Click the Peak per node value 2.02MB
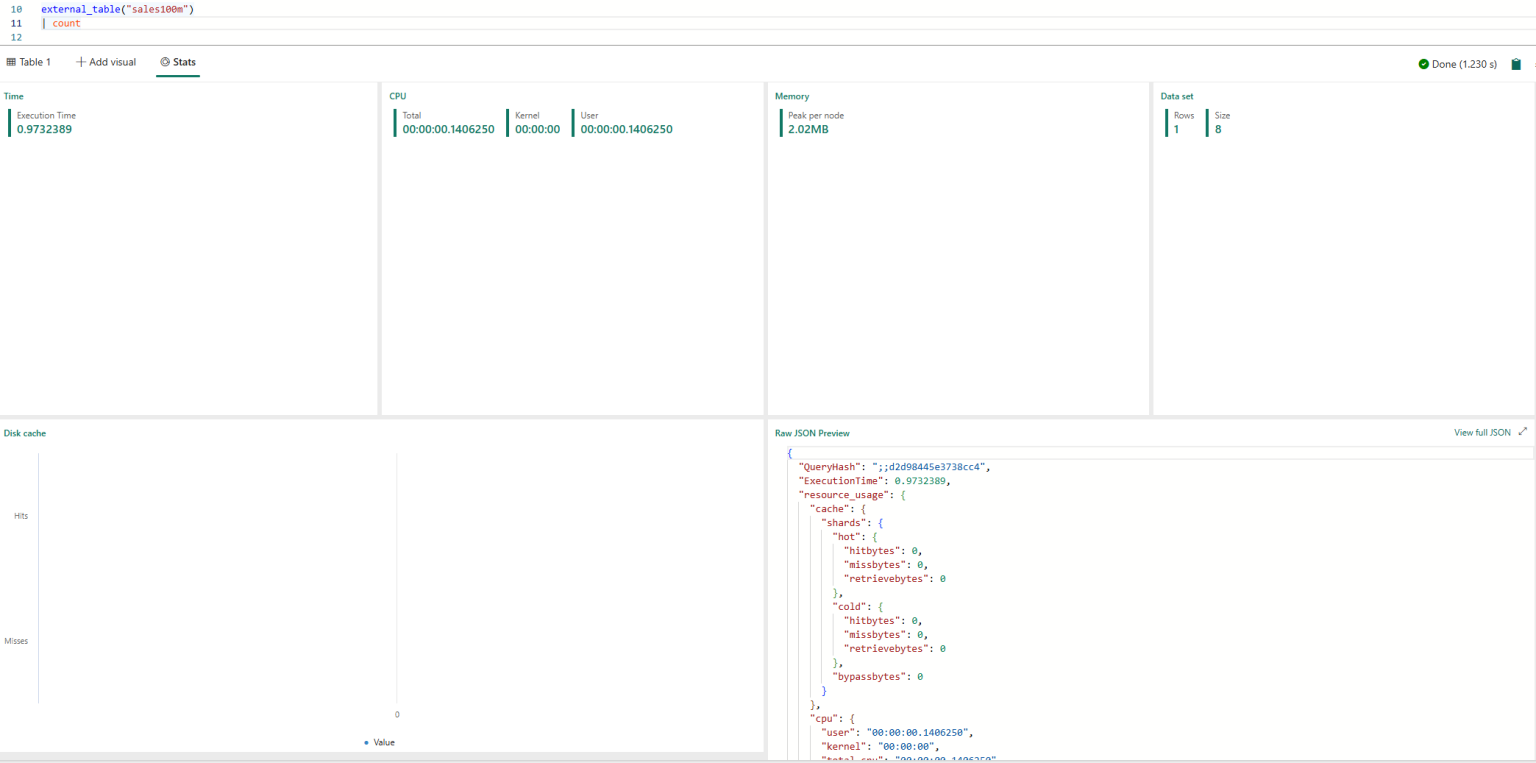The height and width of the screenshot is (763, 1536). click(x=808, y=129)
